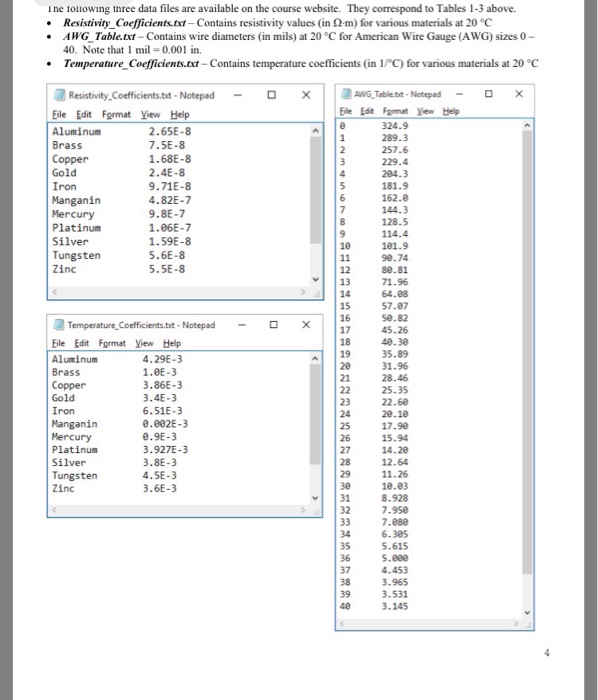The height and width of the screenshot is (700, 598).
Task: Maximize the Temperature_Coefficients Notepad window
Action: click(274, 325)
